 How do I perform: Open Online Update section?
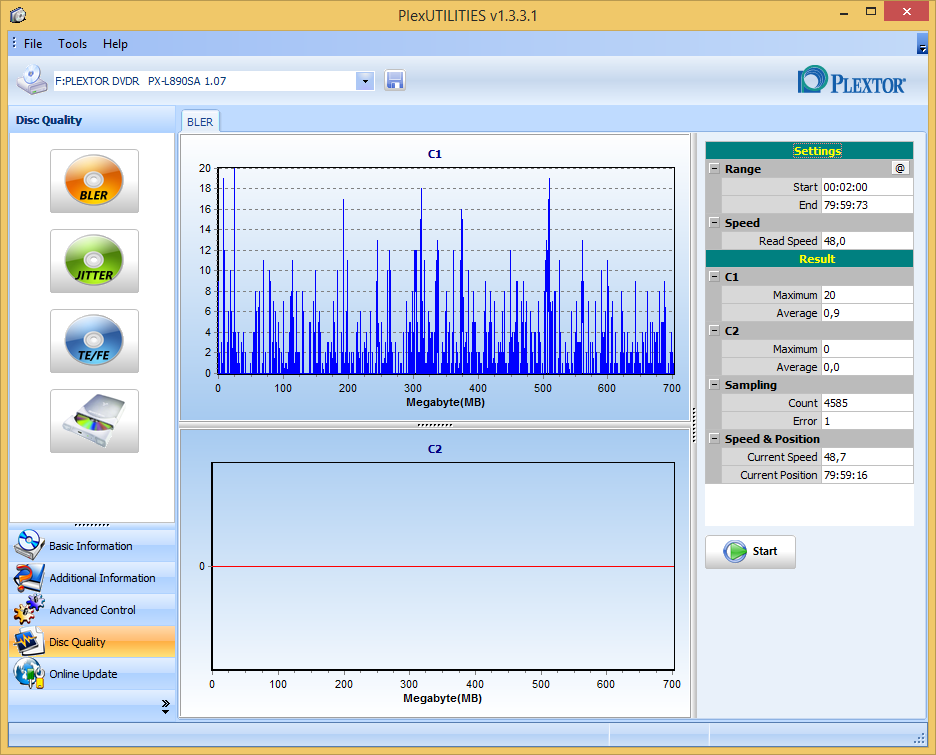point(93,674)
